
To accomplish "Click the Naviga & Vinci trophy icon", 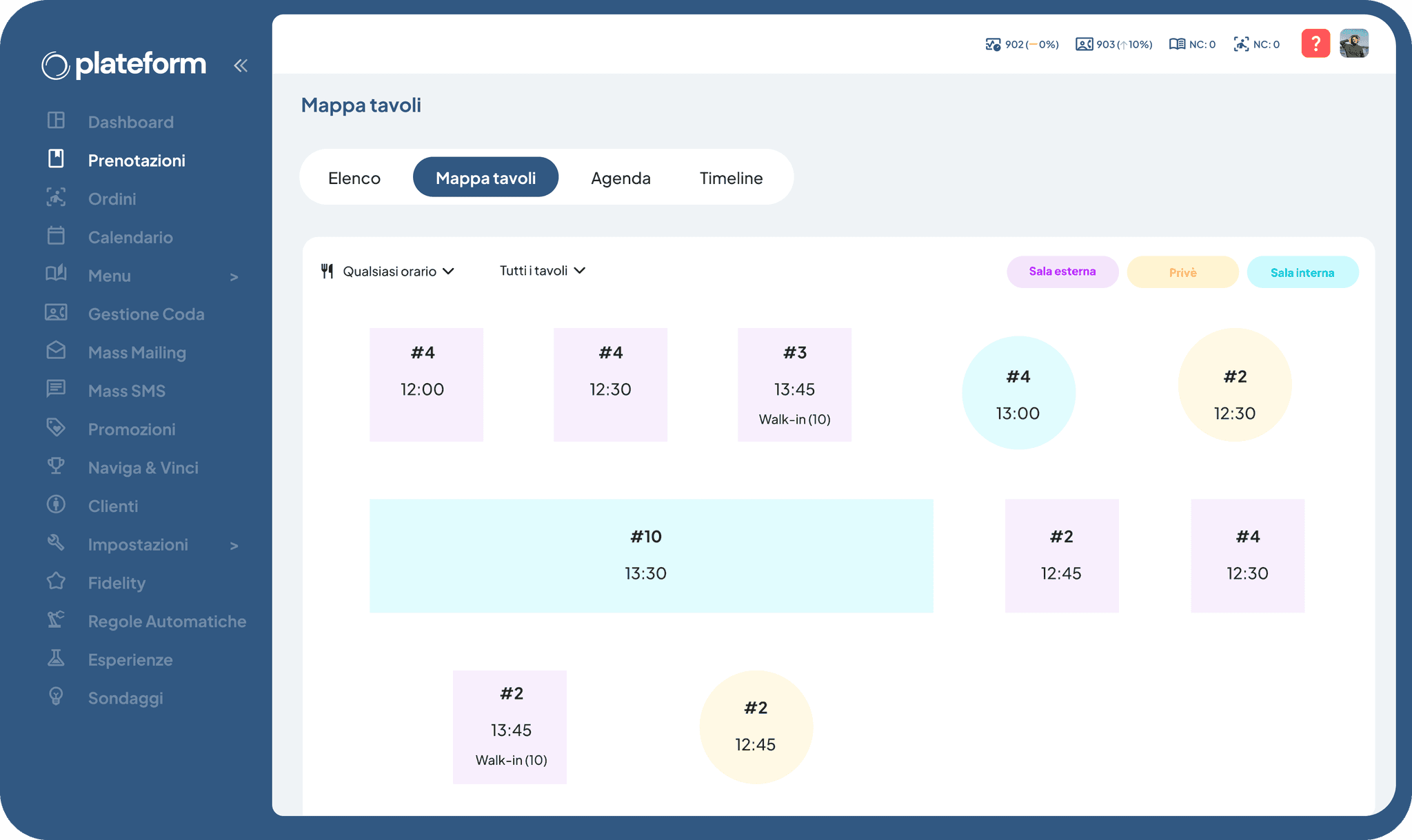I will [56, 466].
